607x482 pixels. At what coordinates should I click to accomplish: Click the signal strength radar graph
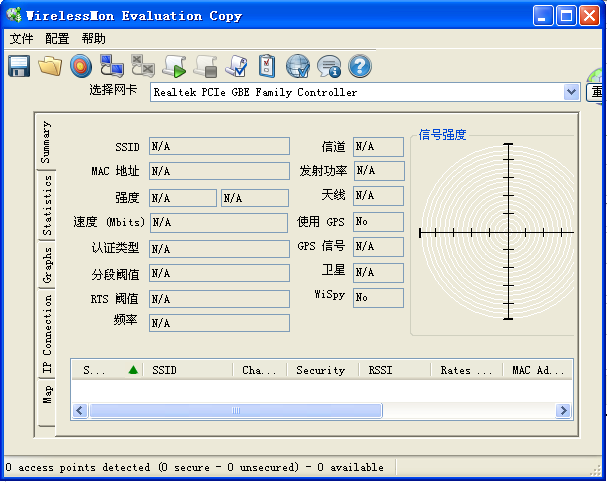coord(497,232)
